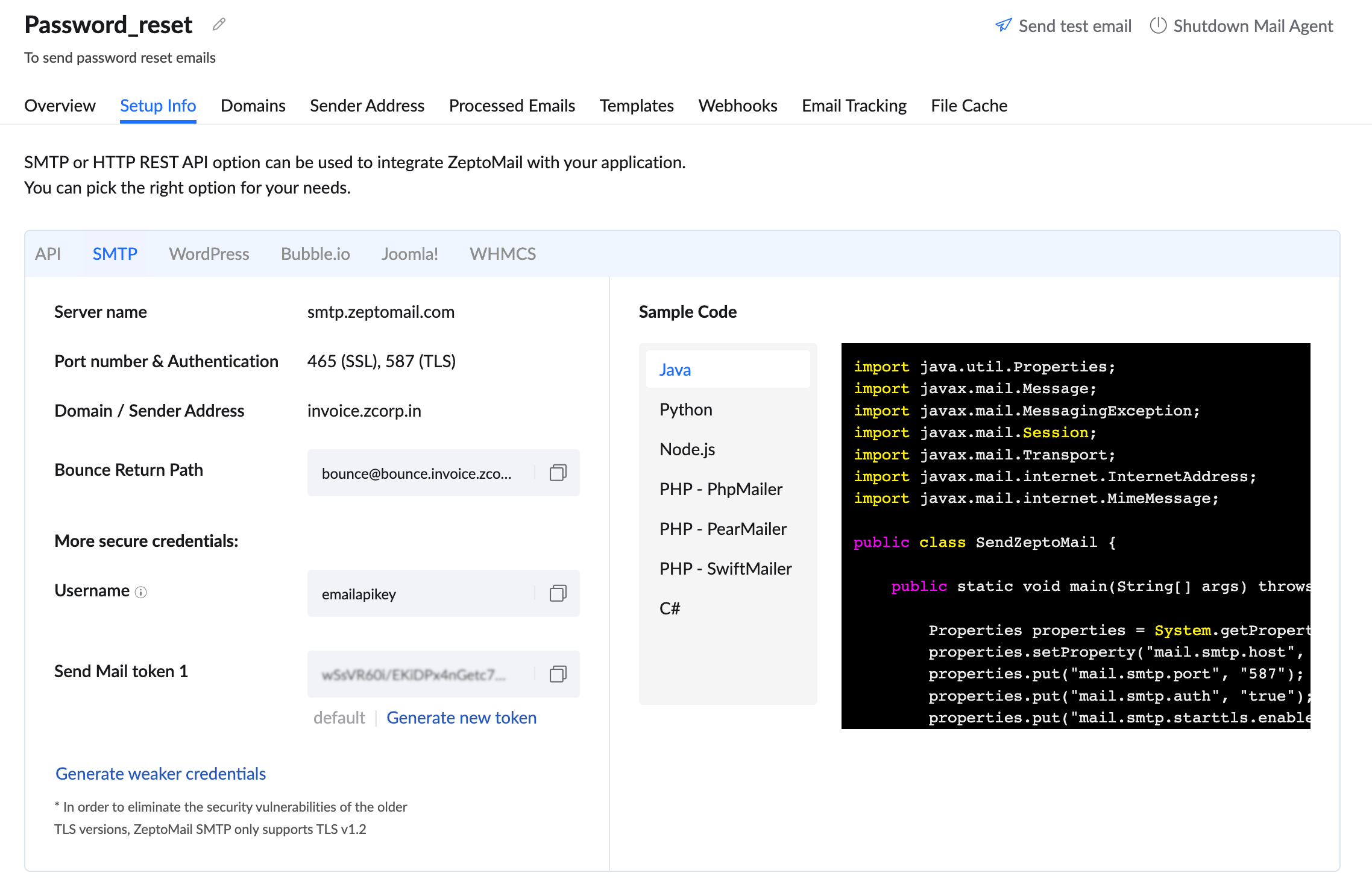Click the pencil edit icon beside Password_reset

coord(219,25)
